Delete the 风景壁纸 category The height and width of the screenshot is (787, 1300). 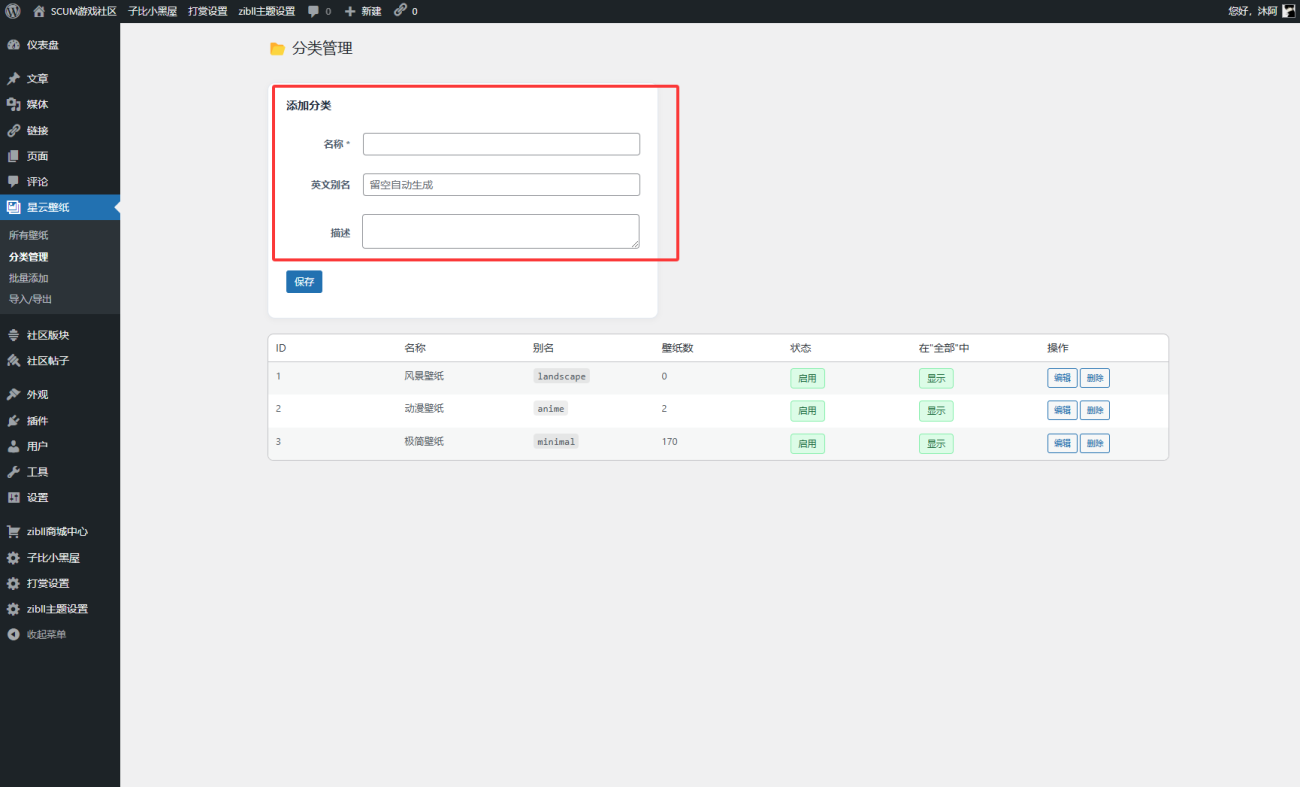click(x=1095, y=378)
